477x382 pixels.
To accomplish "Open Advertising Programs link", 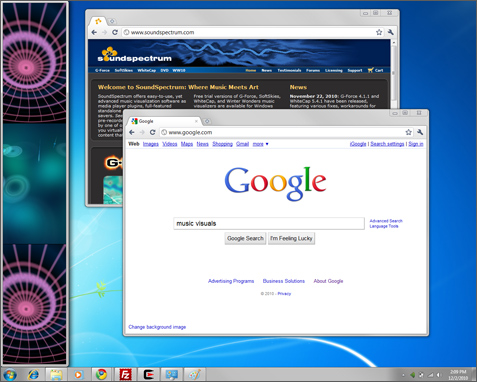I will coord(231,281).
